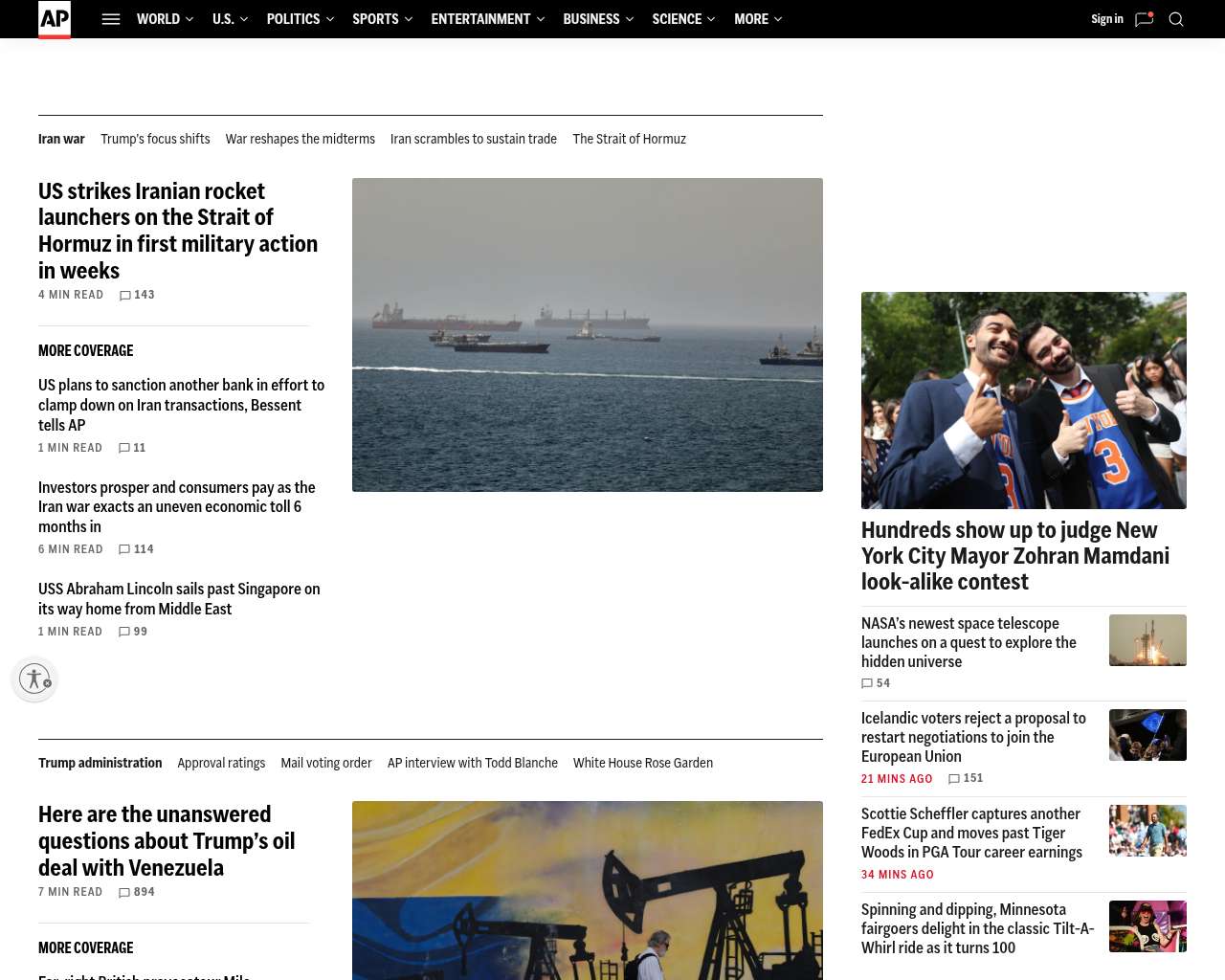Expand the Sports menu chevron
This screenshot has height=980, width=1225.
409,19
